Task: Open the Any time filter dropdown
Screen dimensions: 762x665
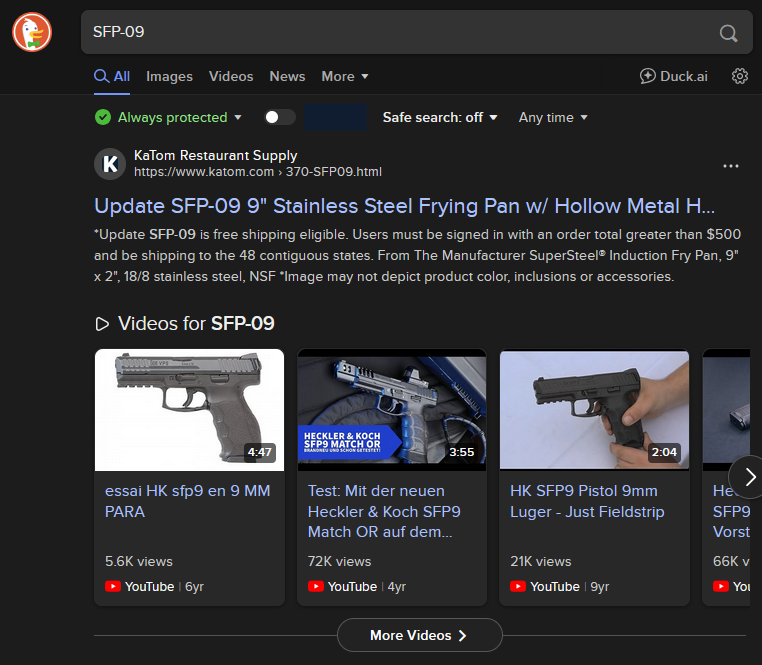Action: (x=553, y=117)
